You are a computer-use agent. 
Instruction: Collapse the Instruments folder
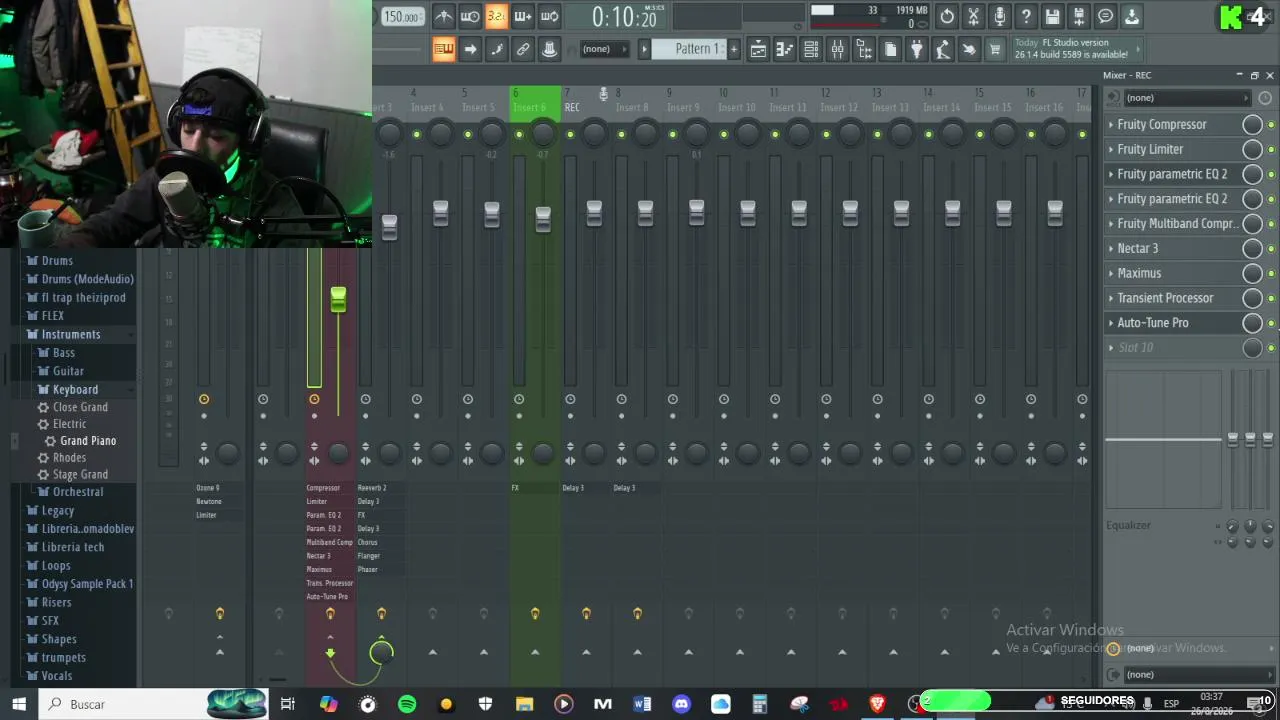point(70,334)
